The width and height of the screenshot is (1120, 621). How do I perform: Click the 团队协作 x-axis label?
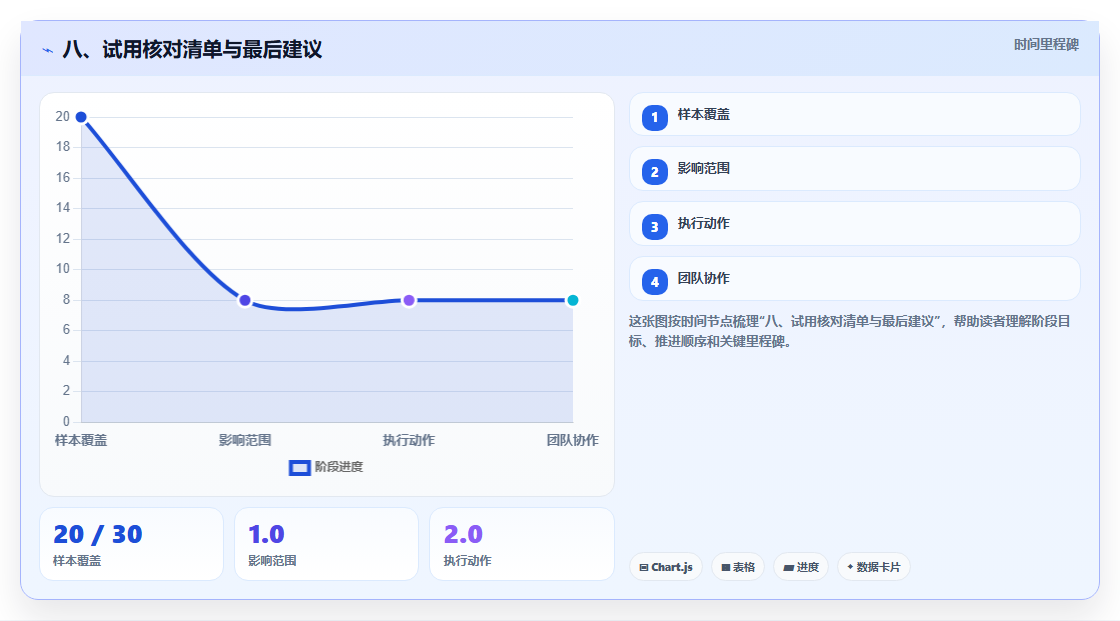click(572, 440)
